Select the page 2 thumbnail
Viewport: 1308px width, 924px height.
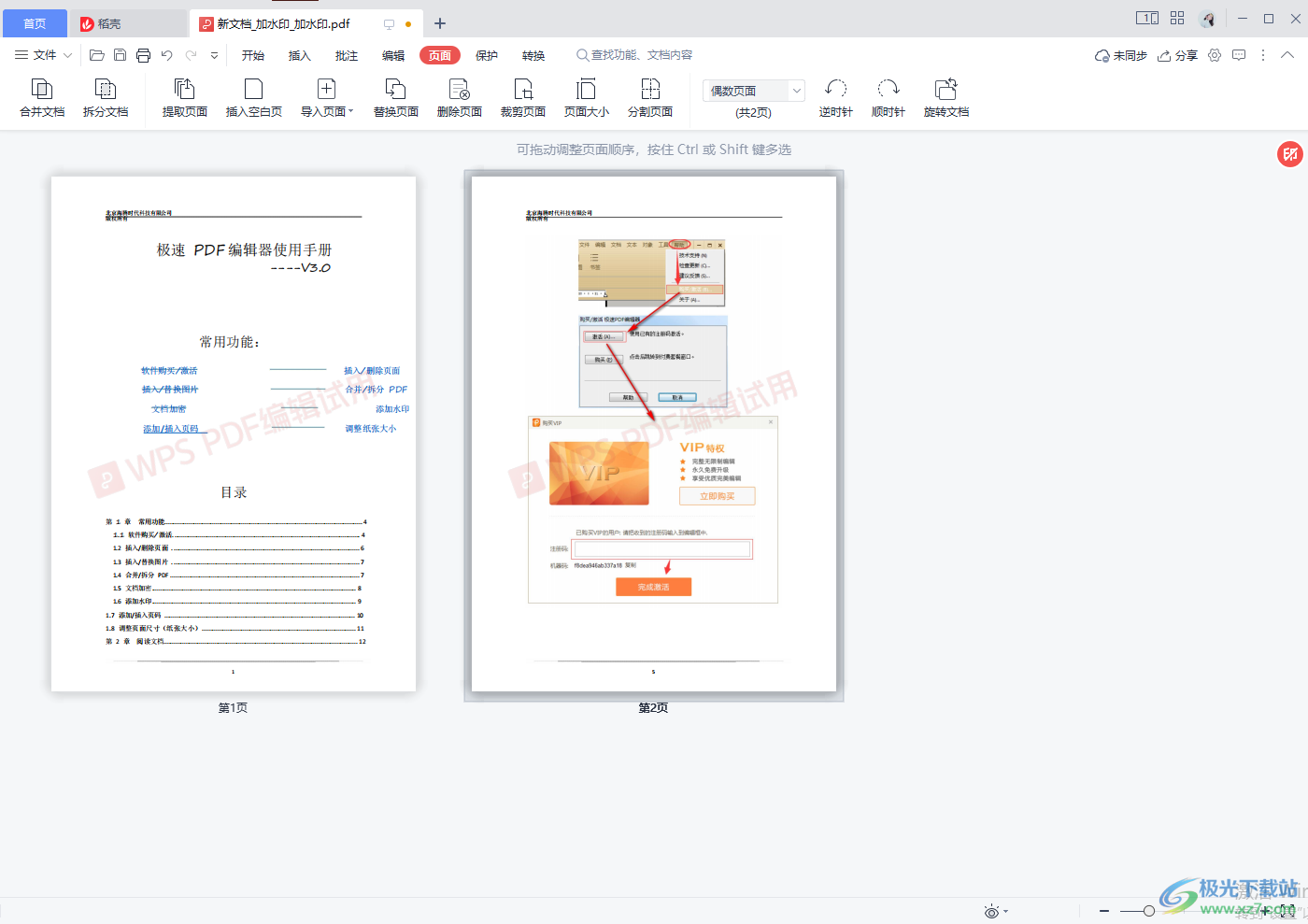point(654,434)
